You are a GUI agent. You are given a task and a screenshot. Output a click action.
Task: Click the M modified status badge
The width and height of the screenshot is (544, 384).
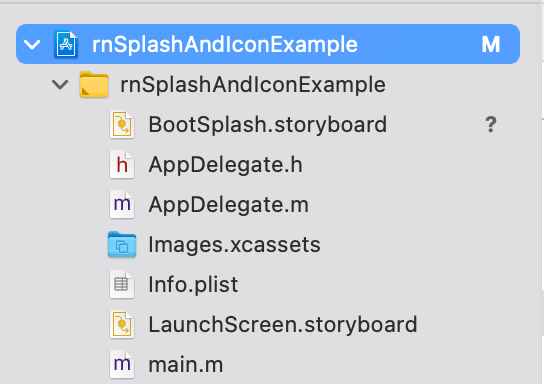[491, 44]
